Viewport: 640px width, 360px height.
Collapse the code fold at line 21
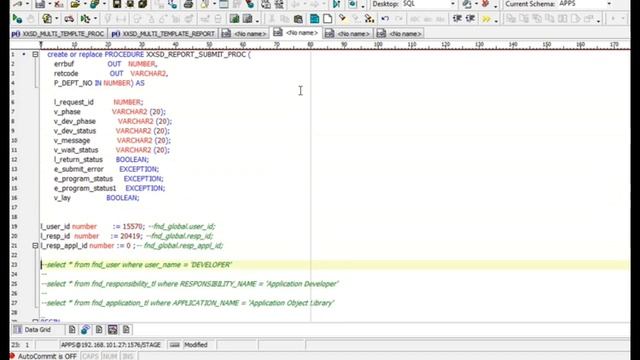pos(35,246)
